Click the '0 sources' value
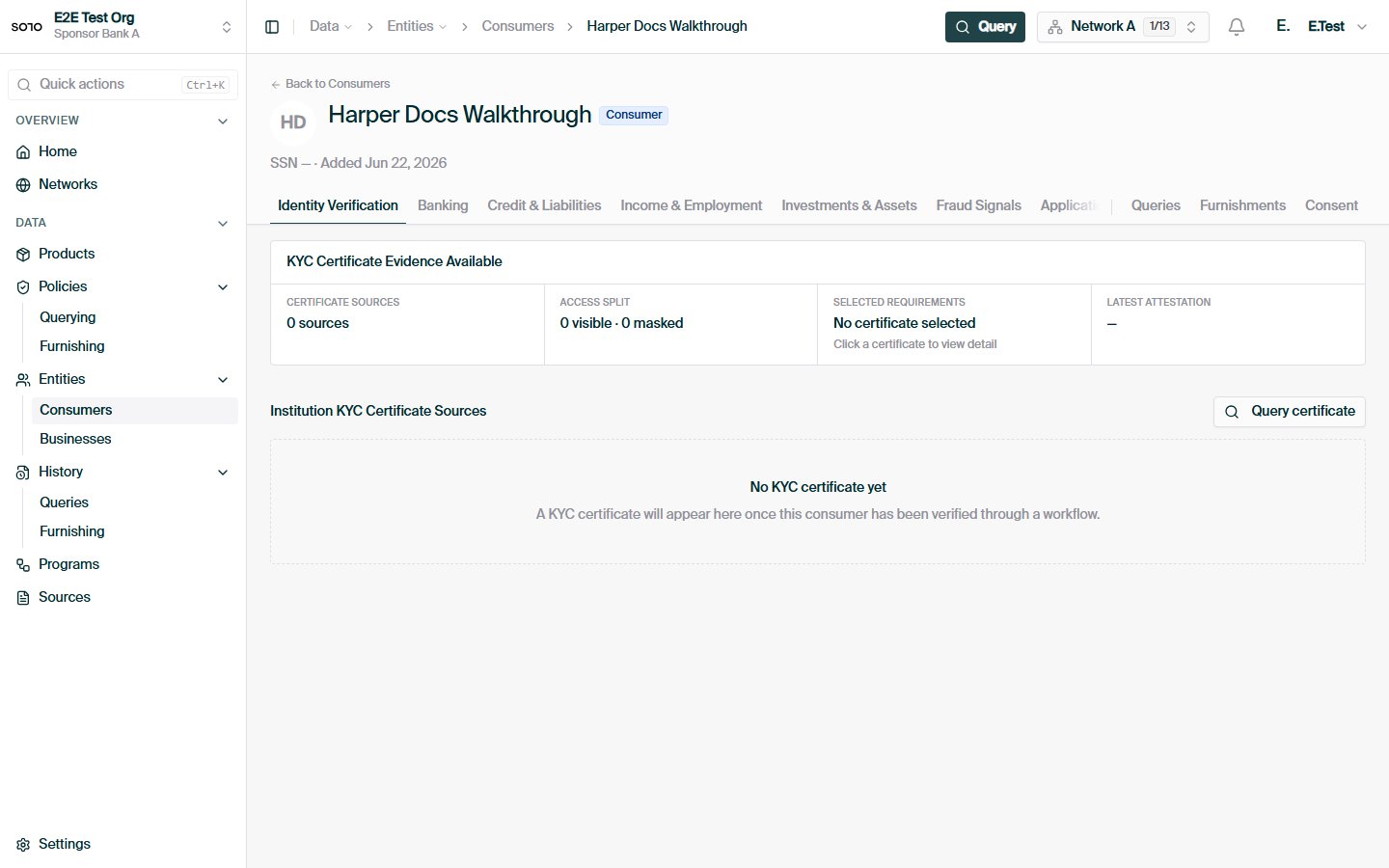This screenshot has height=868, width=1389. (317, 323)
